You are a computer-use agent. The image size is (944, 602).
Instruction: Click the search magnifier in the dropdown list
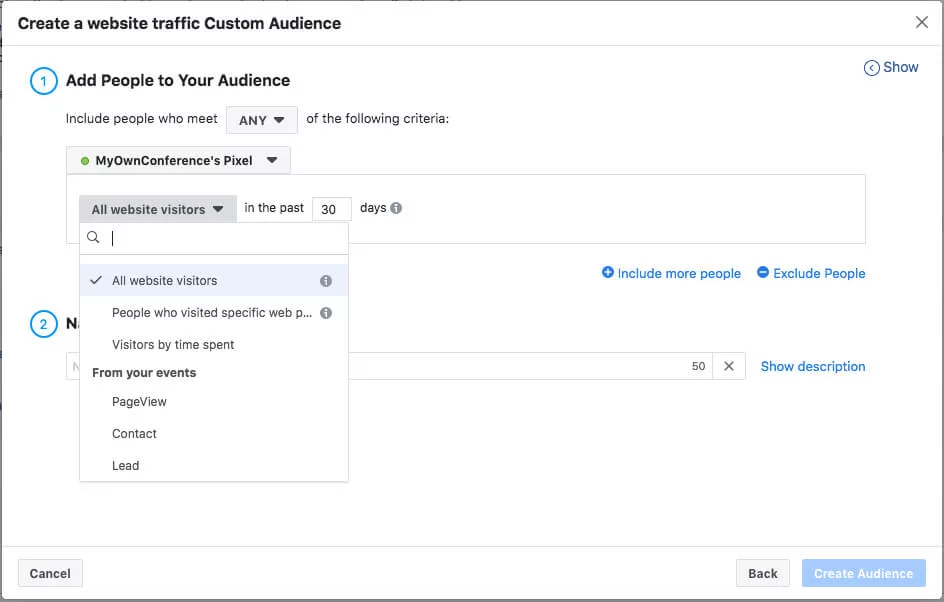click(93, 237)
